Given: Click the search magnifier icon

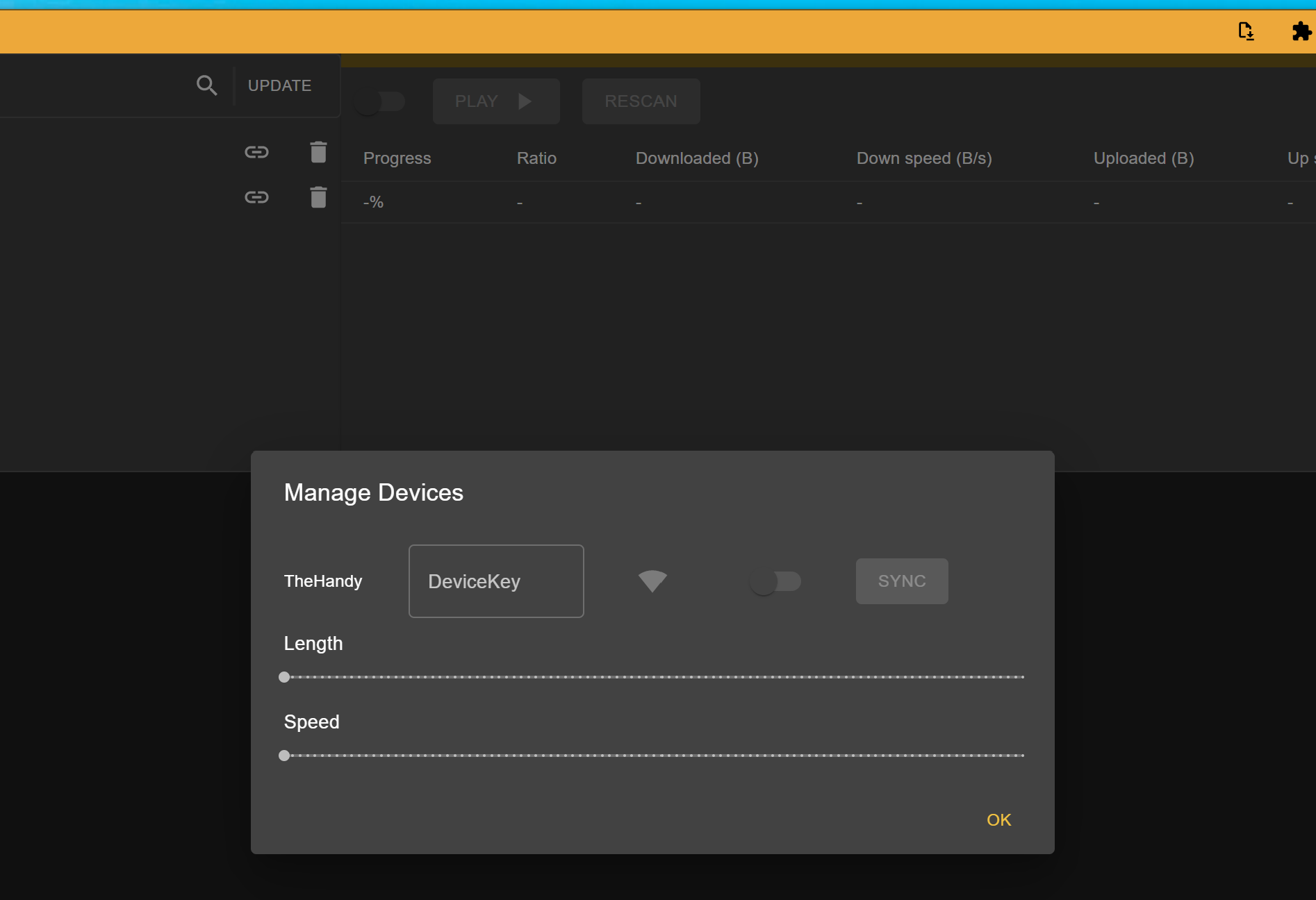Looking at the screenshot, I should pos(206,85).
